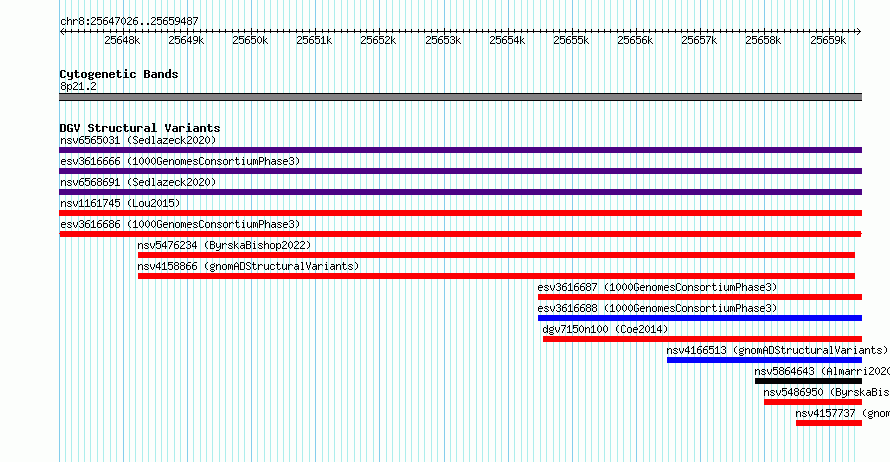Click the 25652k ruler position
Viewport: 890px width, 462px height.
point(379,40)
